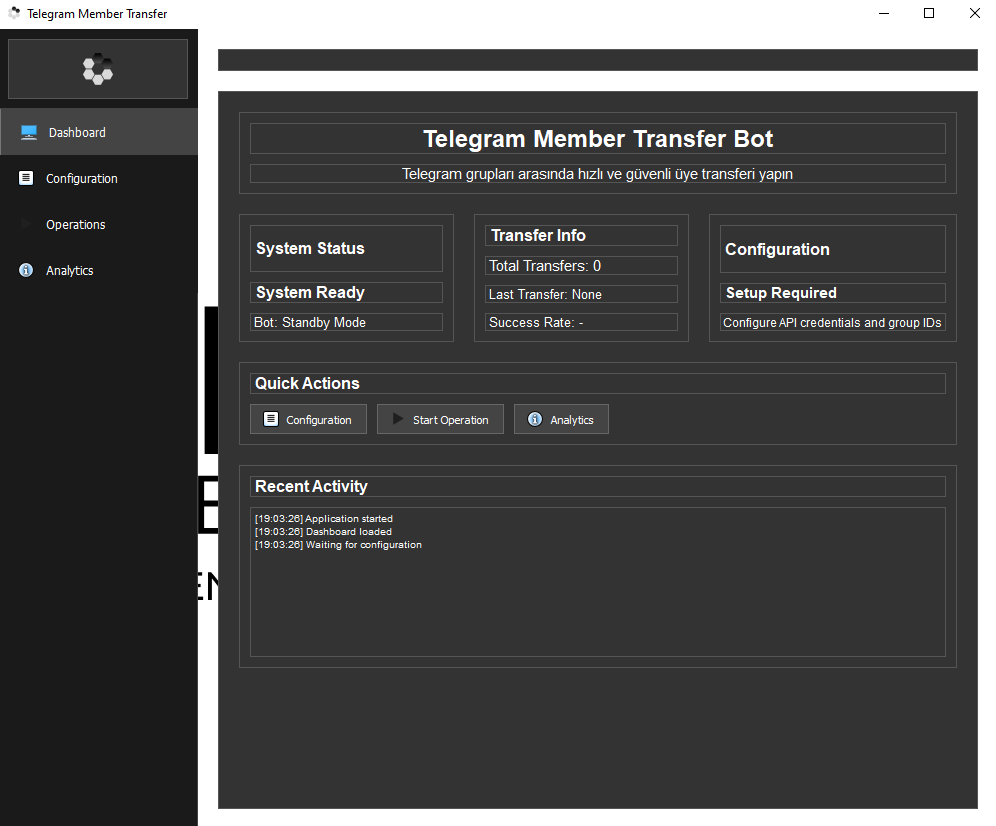Click the 'Transfer Info' card title

(538, 235)
